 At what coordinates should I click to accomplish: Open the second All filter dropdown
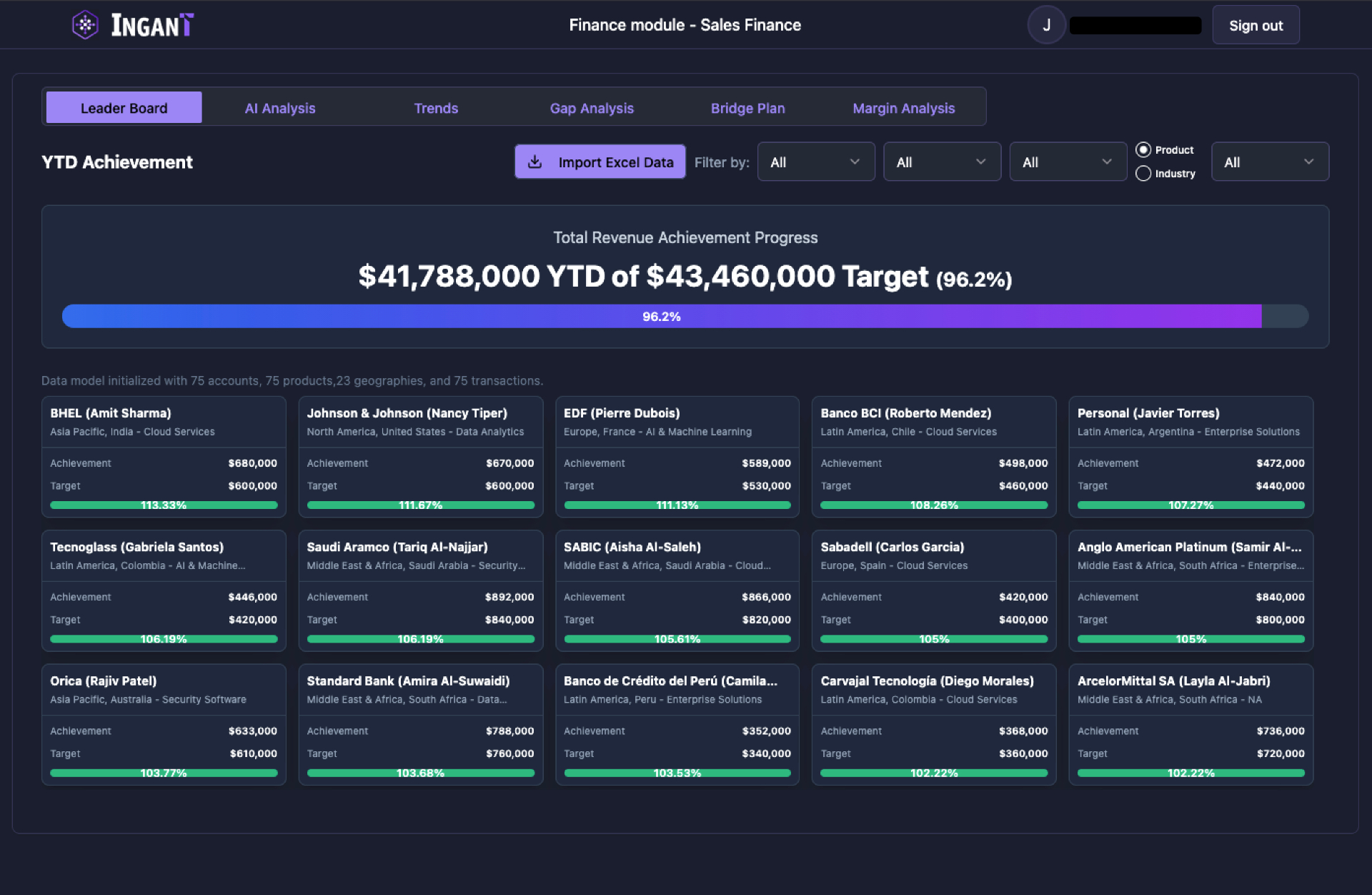(x=942, y=162)
